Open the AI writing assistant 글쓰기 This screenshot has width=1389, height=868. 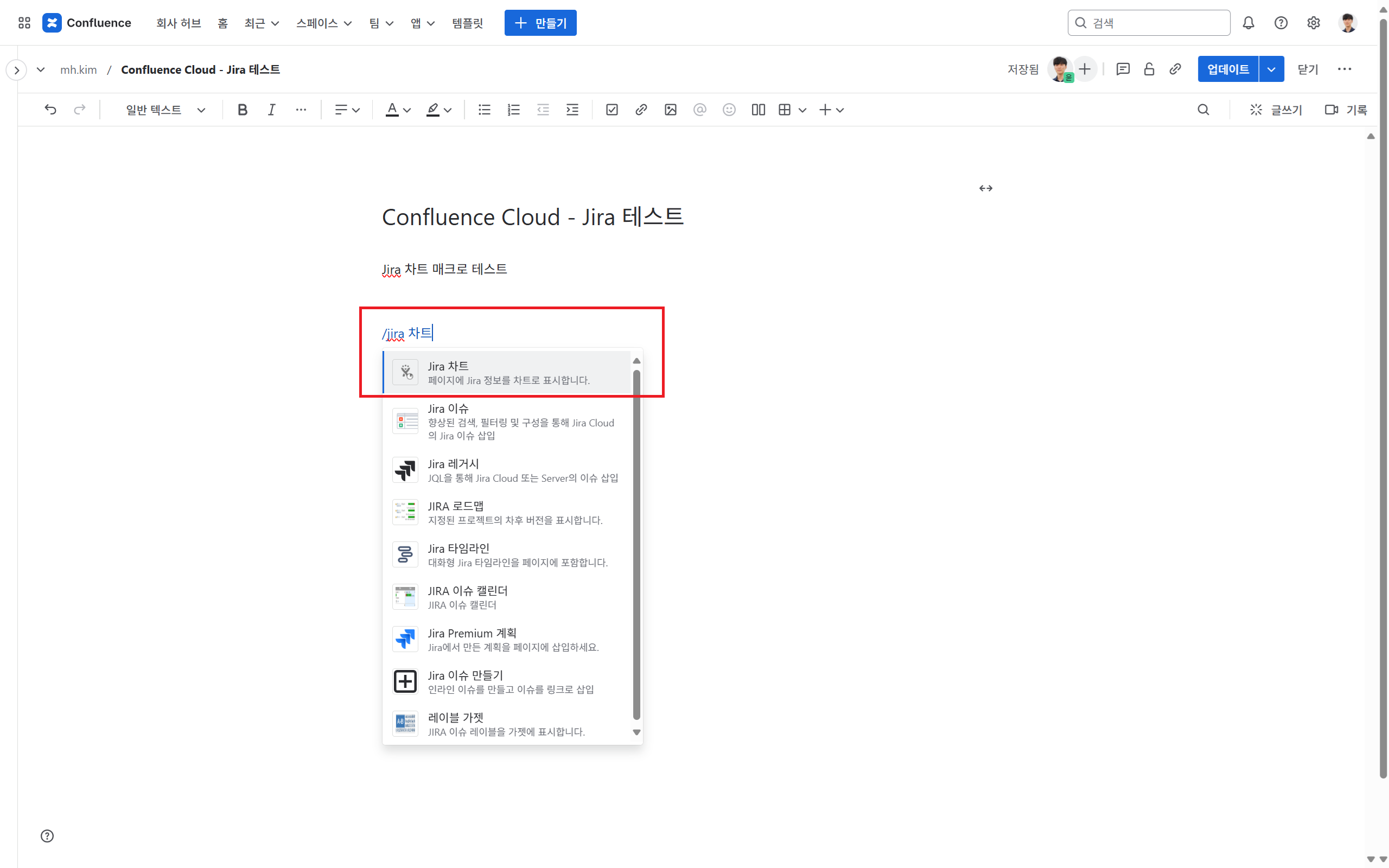(x=1276, y=110)
